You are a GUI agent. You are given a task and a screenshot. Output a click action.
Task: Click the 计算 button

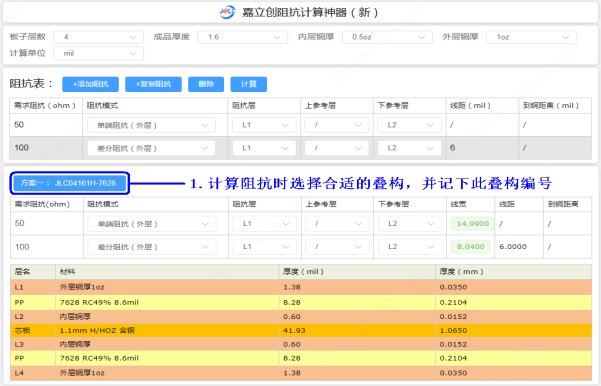coord(248,84)
